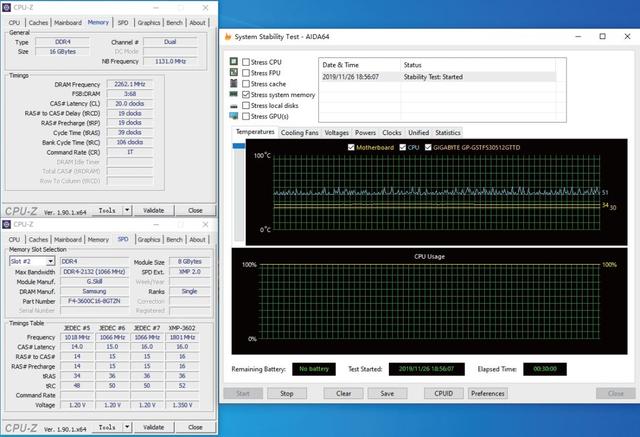The image size is (640, 437).
Task: Uncheck Stress system memory
Action: 246,95
